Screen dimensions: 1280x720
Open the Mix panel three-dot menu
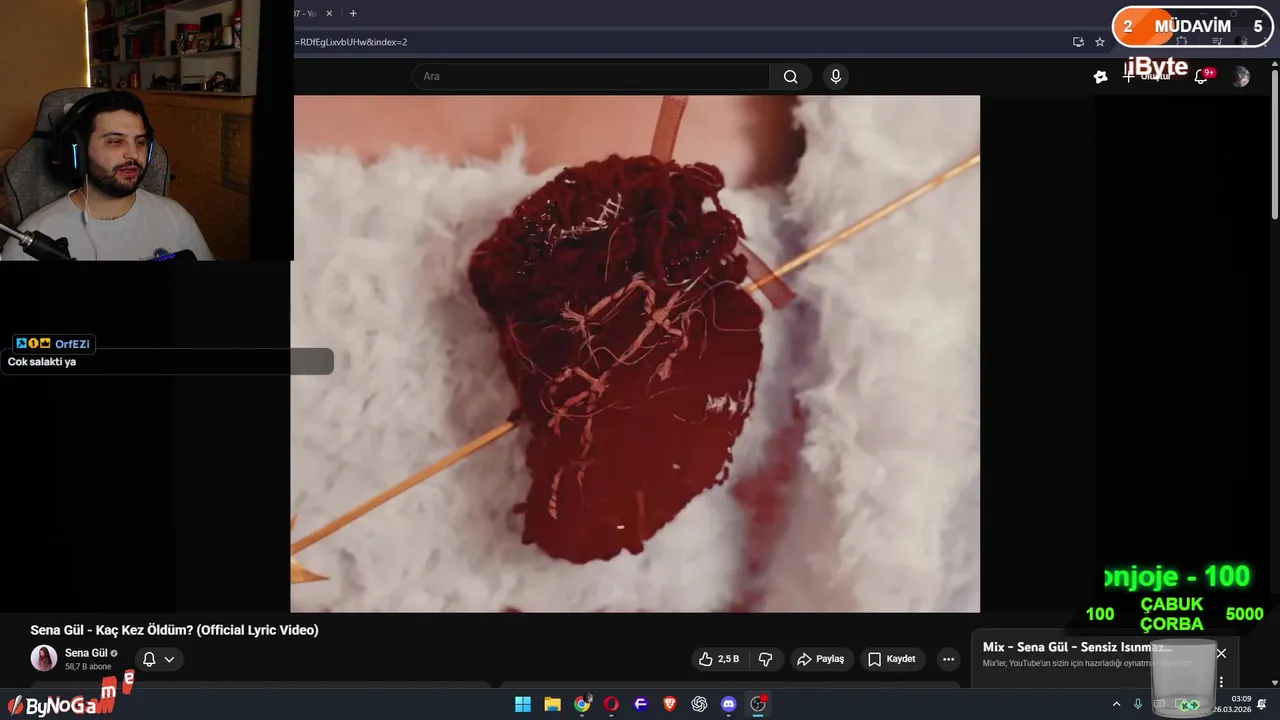tap(1221, 682)
